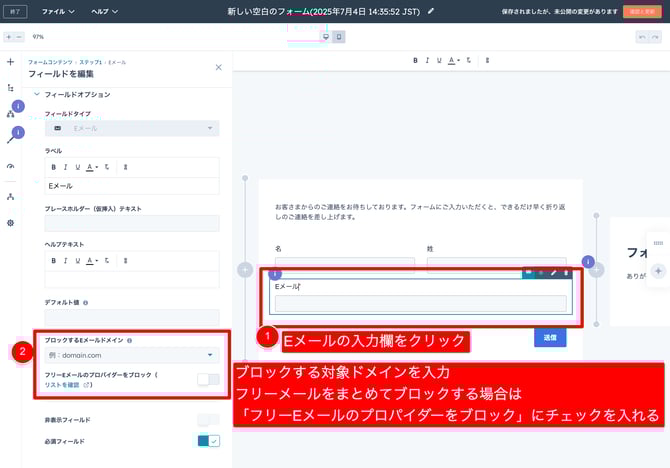Open the ブロックするEメールドメイン dropdown
Image resolution: width=670 pixels, height=468 pixels.
[132, 355]
